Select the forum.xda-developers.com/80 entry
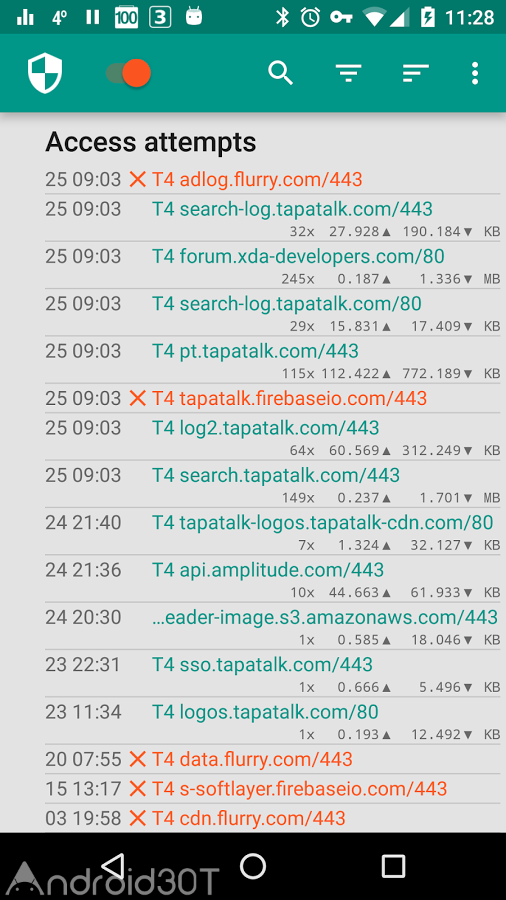The height and width of the screenshot is (900, 506). (273, 265)
